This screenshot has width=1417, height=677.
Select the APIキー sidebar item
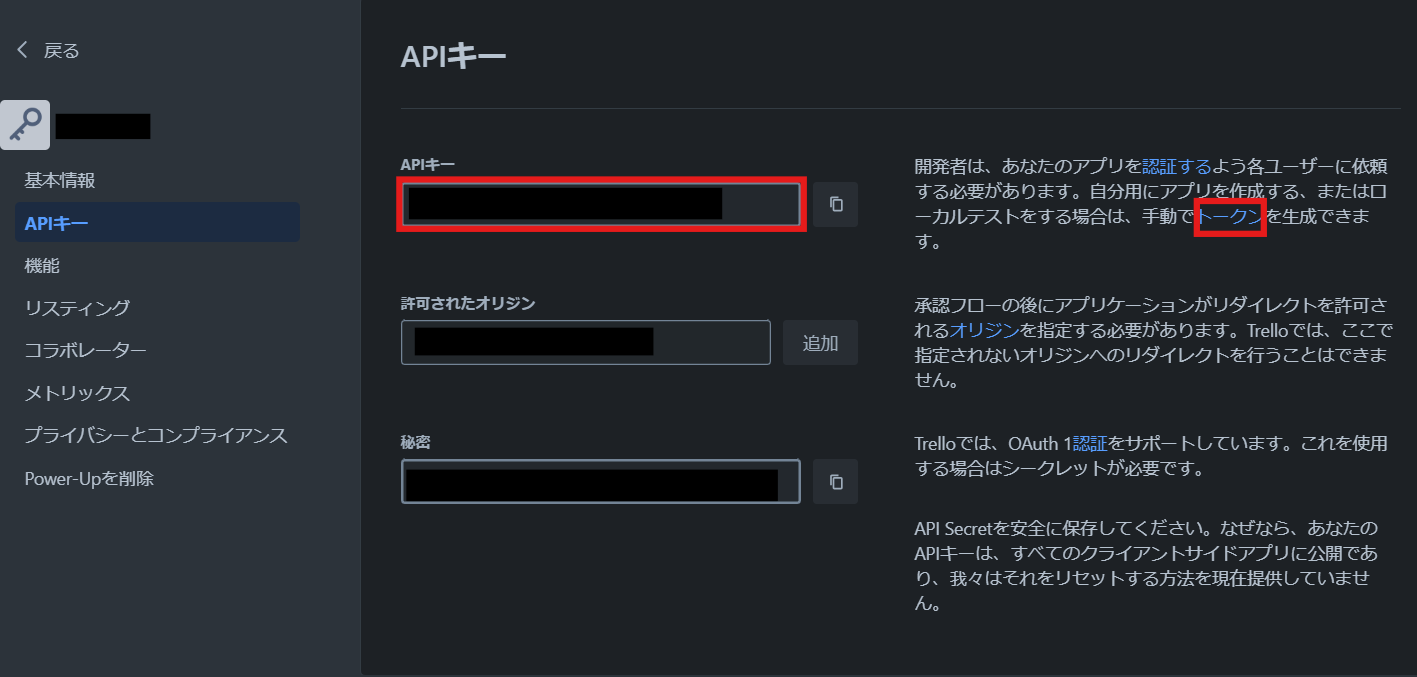pos(57,223)
